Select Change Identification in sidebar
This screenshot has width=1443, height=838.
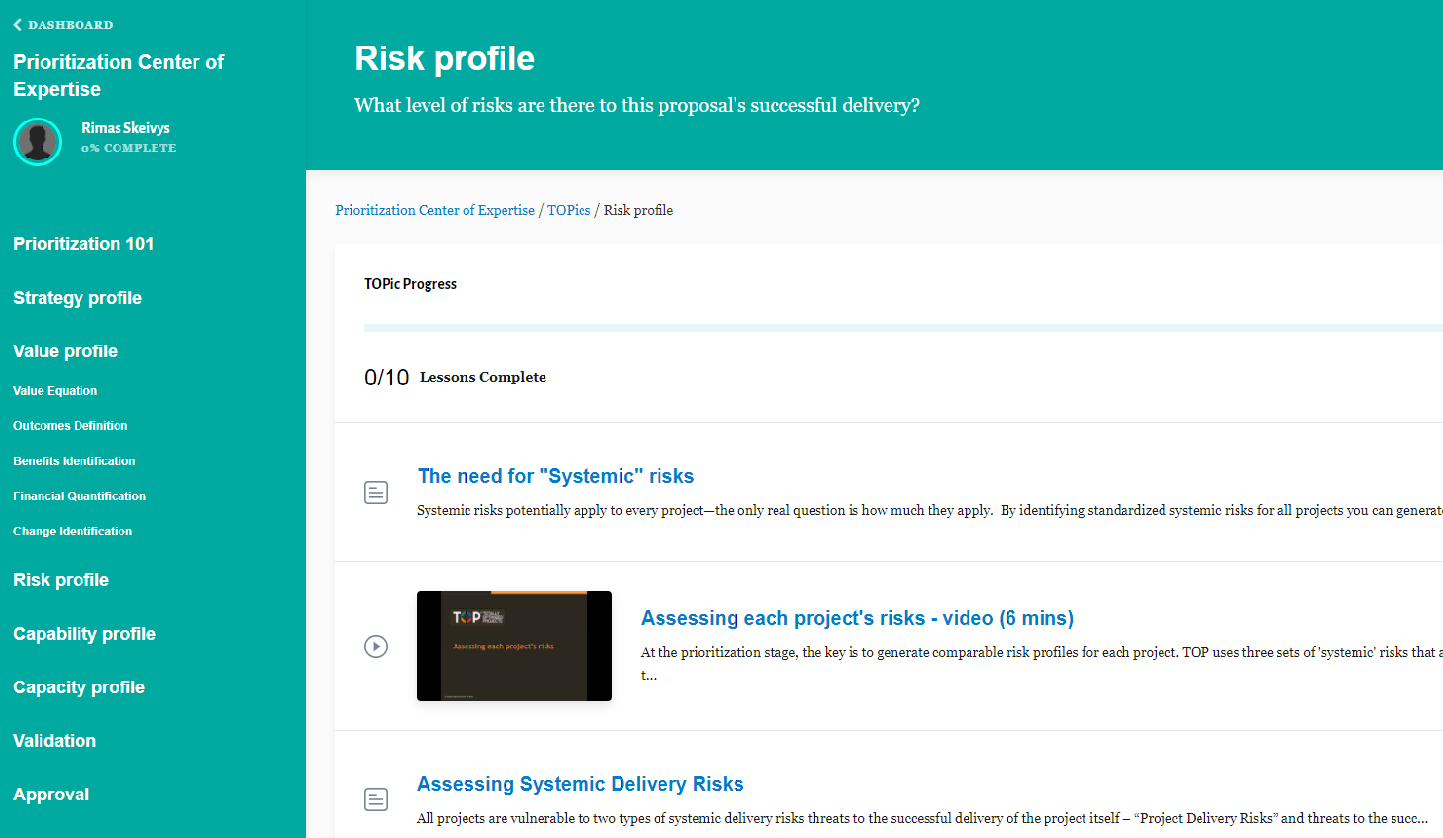(72, 531)
